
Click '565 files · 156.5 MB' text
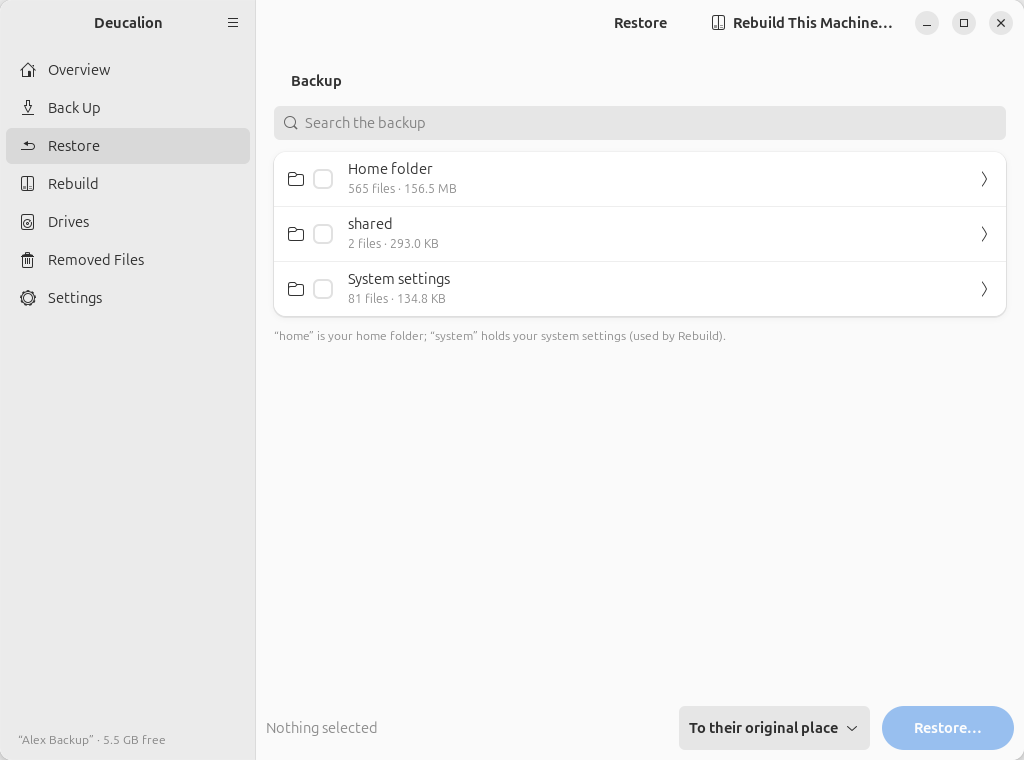tap(402, 189)
